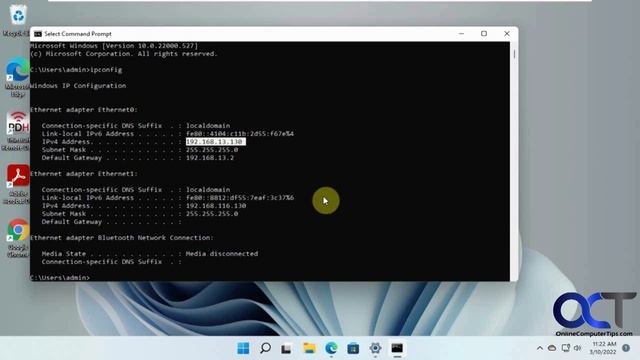Open the notification badge in tray
Screen dimensions: 640x360
[x=626, y=348]
